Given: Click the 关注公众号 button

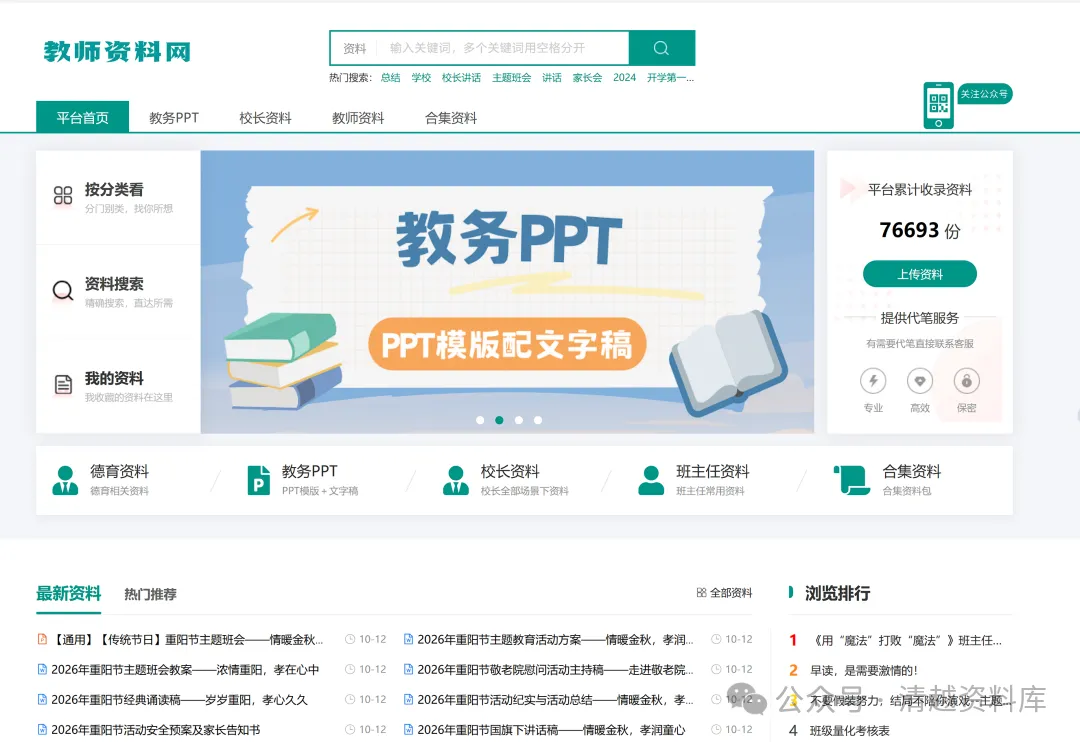Looking at the screenshot, I should click(x=984, y=94).
